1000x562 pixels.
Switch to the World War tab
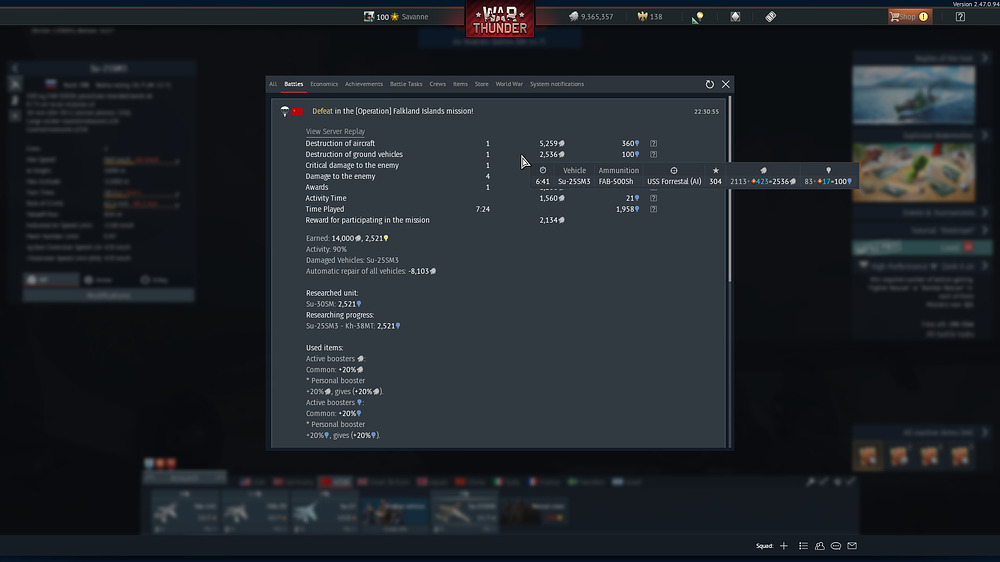pos(509,84)
